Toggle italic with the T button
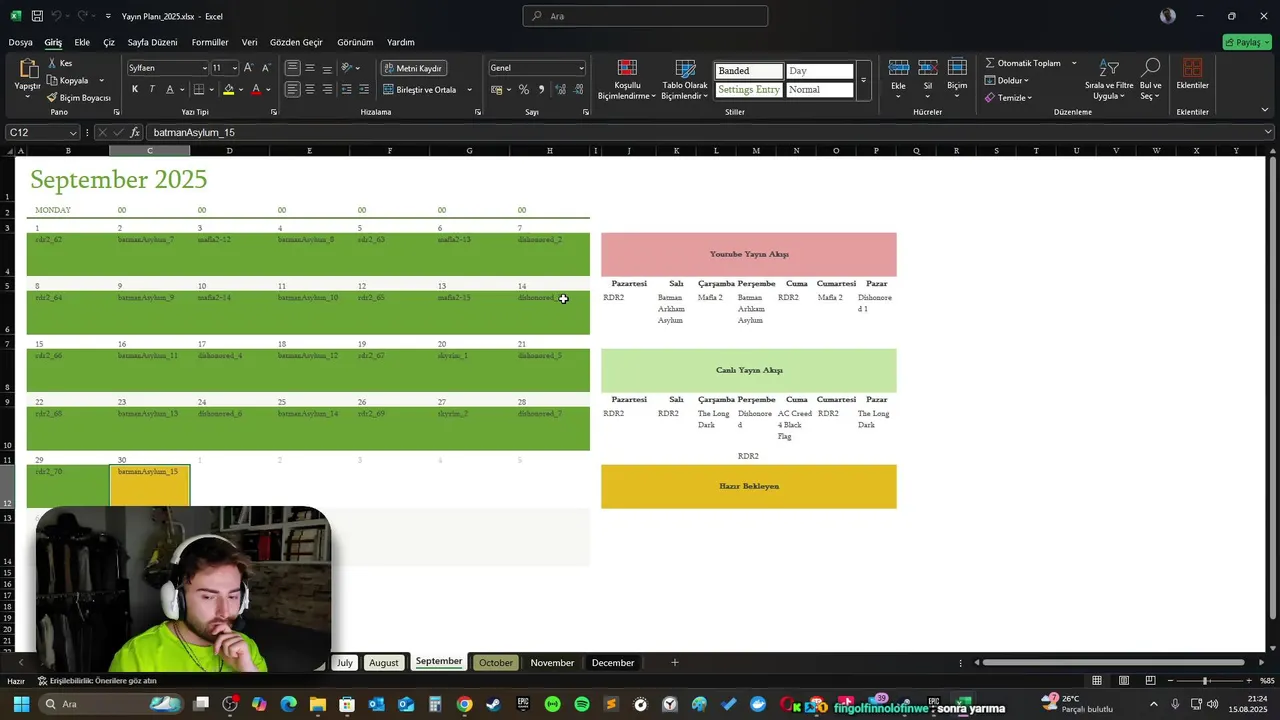This screenshot has width=1280, height=720. click(x=152, y=89)
